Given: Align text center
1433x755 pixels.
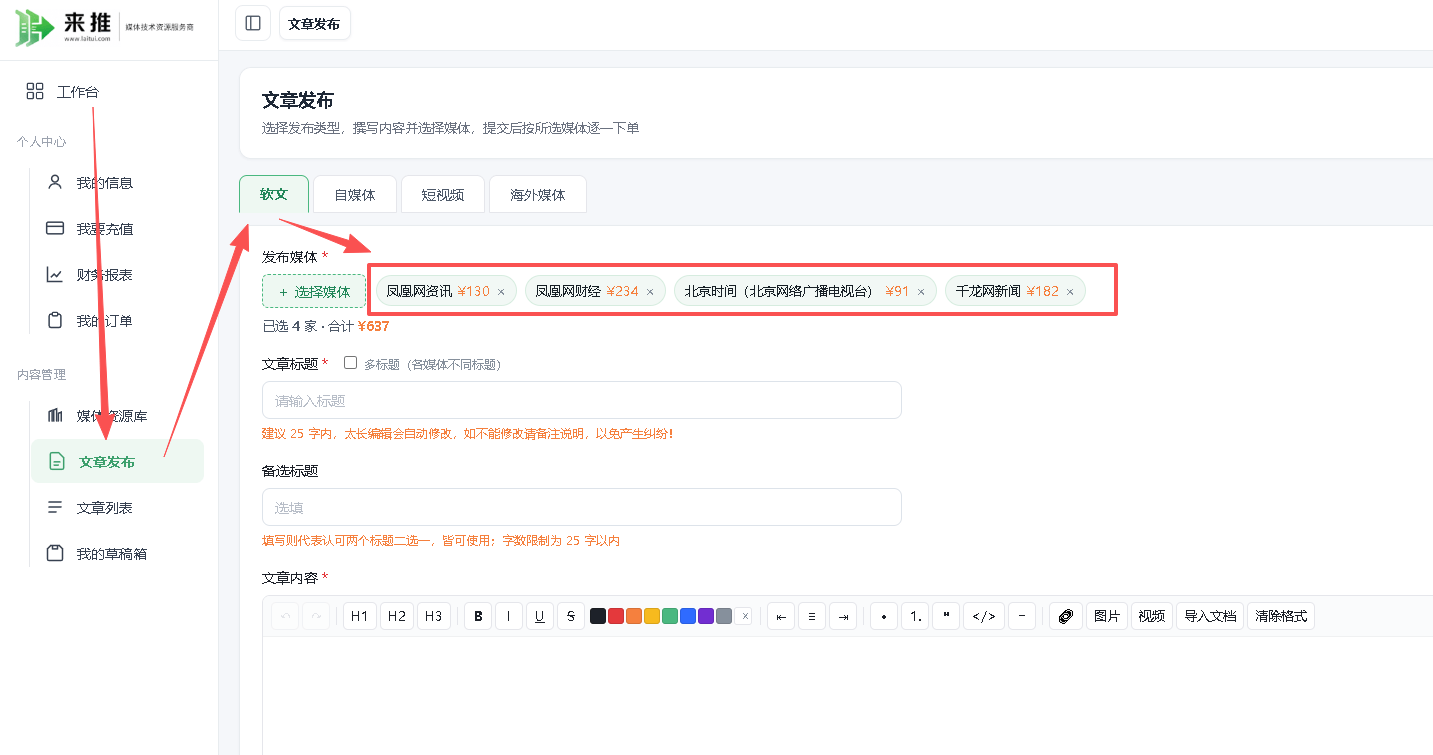Looking at the screenshot, I should [812, 616].
